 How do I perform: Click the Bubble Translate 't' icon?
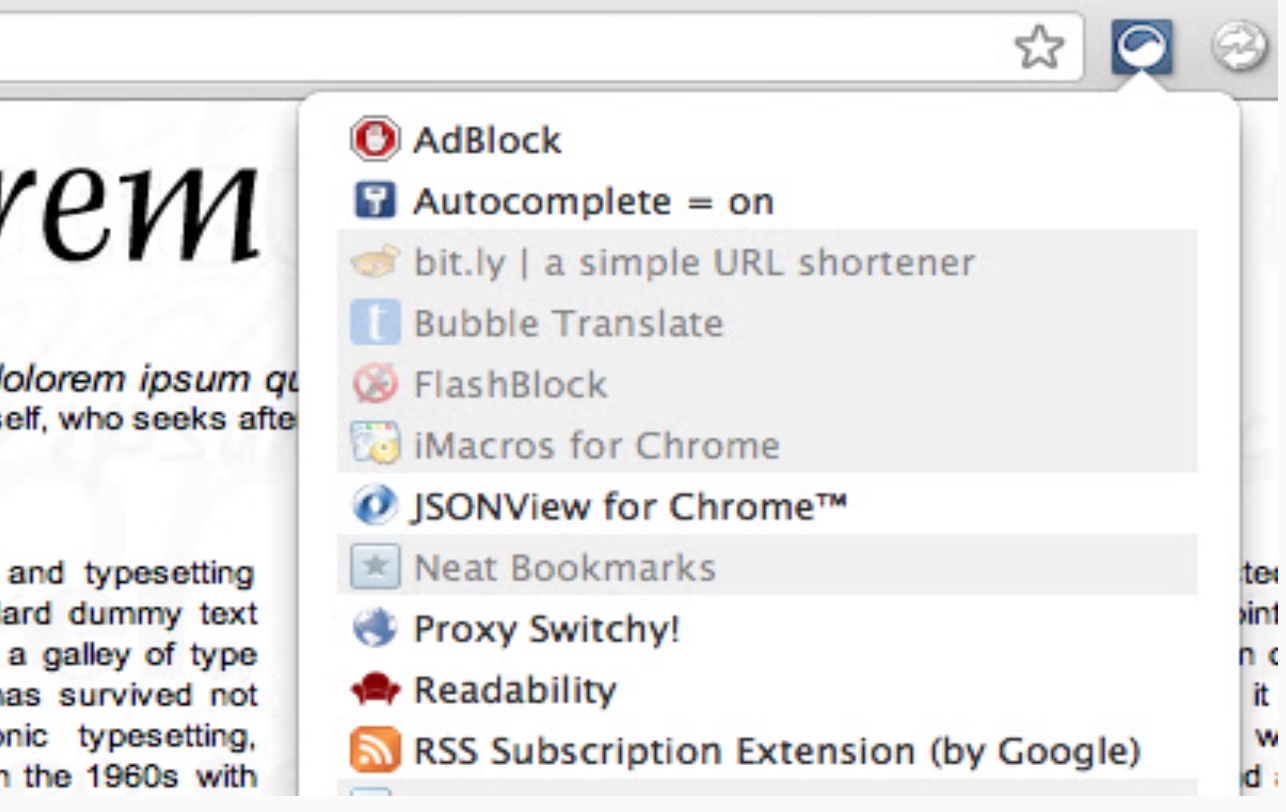click(375, 323)
